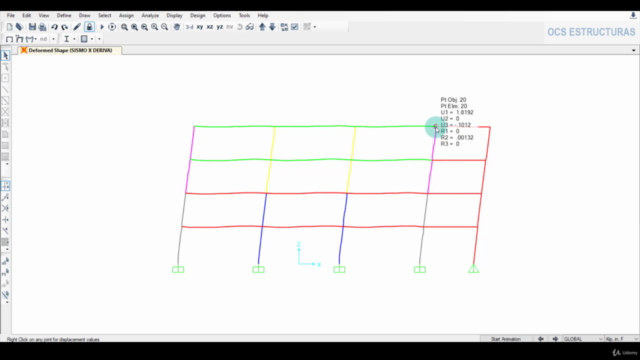The width and height of the screenshot is (640, 360).
Task: Open the Display menu
Action: click(174, 16)
